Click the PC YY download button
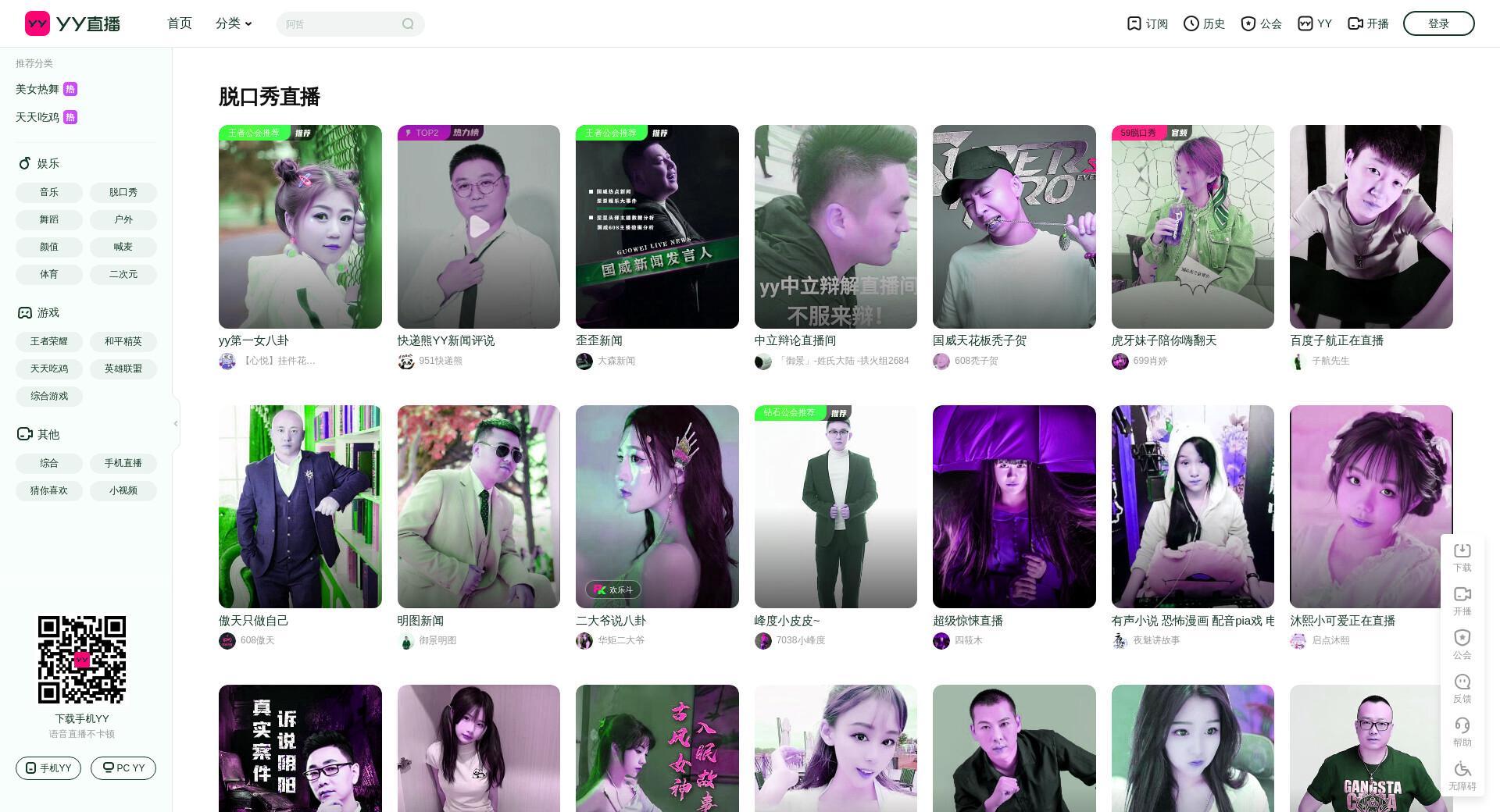This screenshot has height=812, width=1500. [x=123, y=768]
